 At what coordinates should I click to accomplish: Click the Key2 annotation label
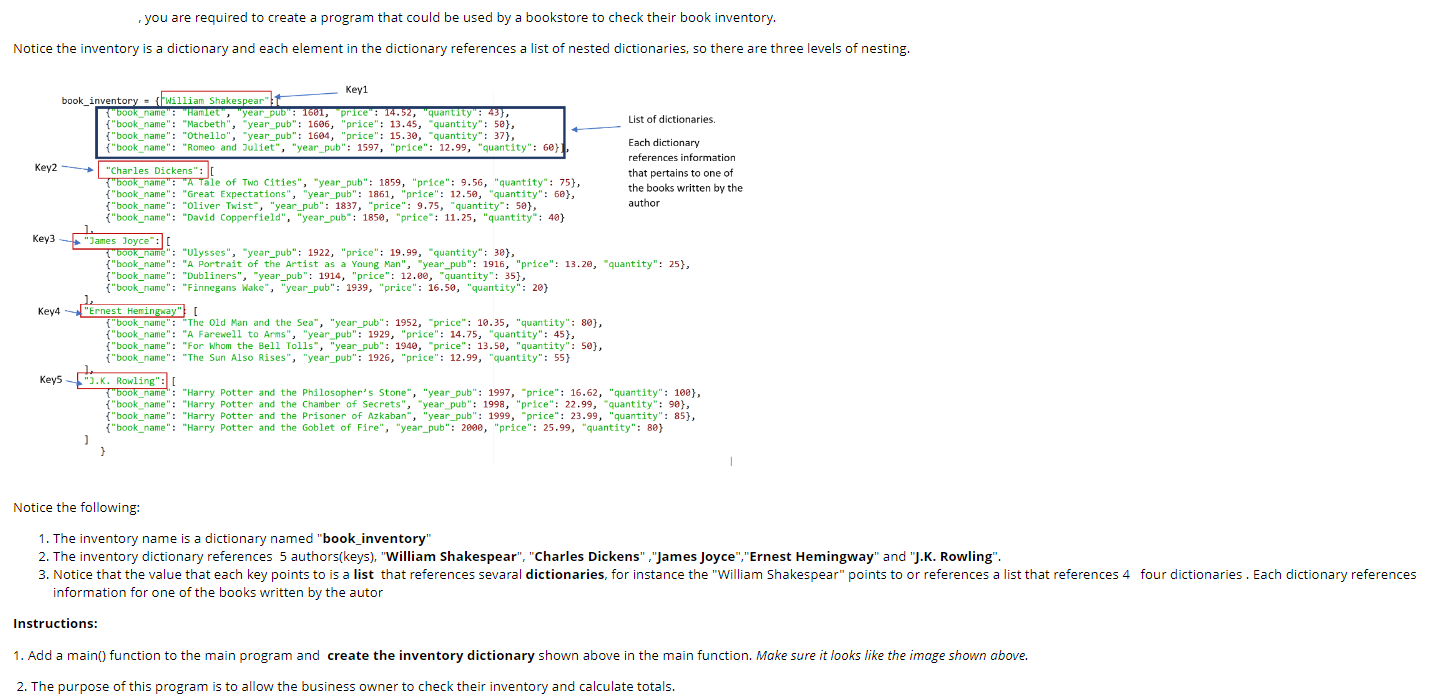click(44, 167)
